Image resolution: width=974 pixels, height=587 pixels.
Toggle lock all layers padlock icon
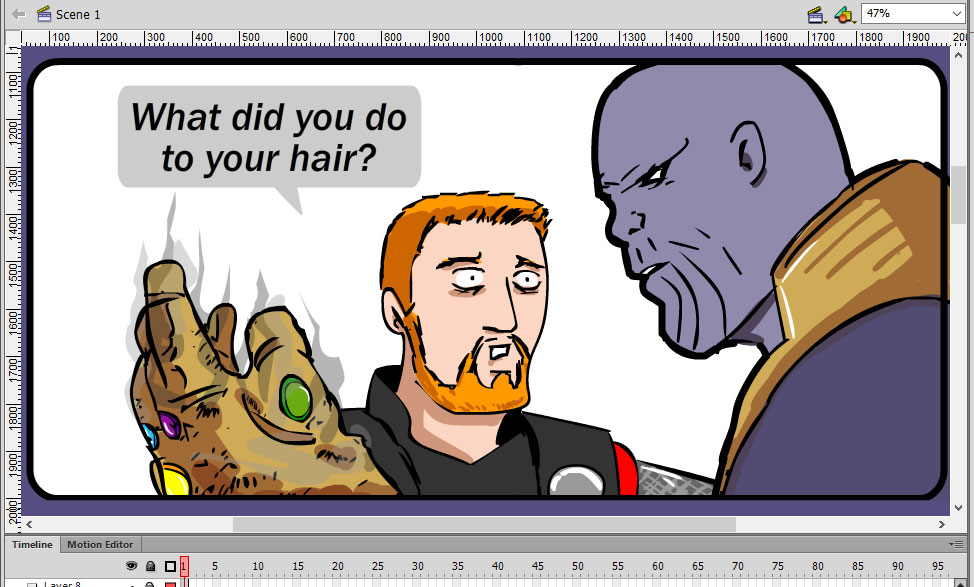coord(150,566)
